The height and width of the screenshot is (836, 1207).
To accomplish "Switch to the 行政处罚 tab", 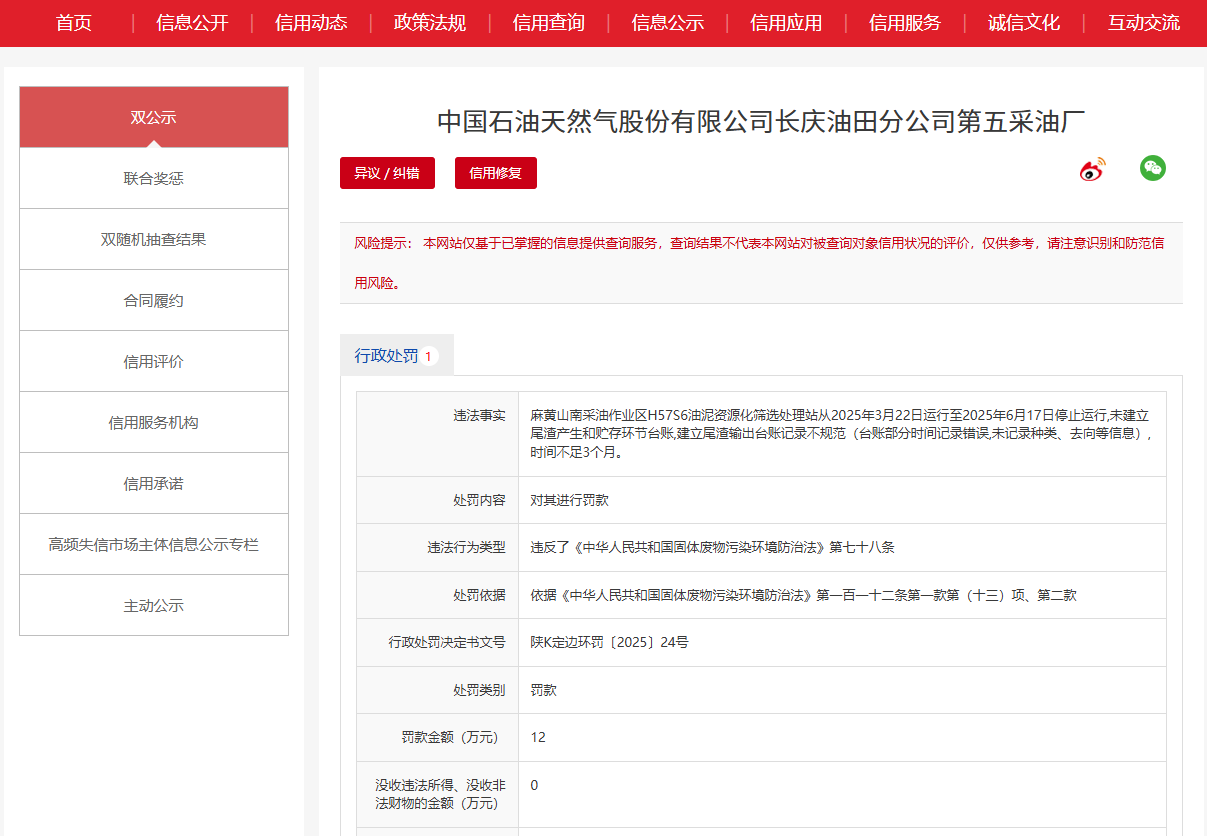I will [397, 355].
